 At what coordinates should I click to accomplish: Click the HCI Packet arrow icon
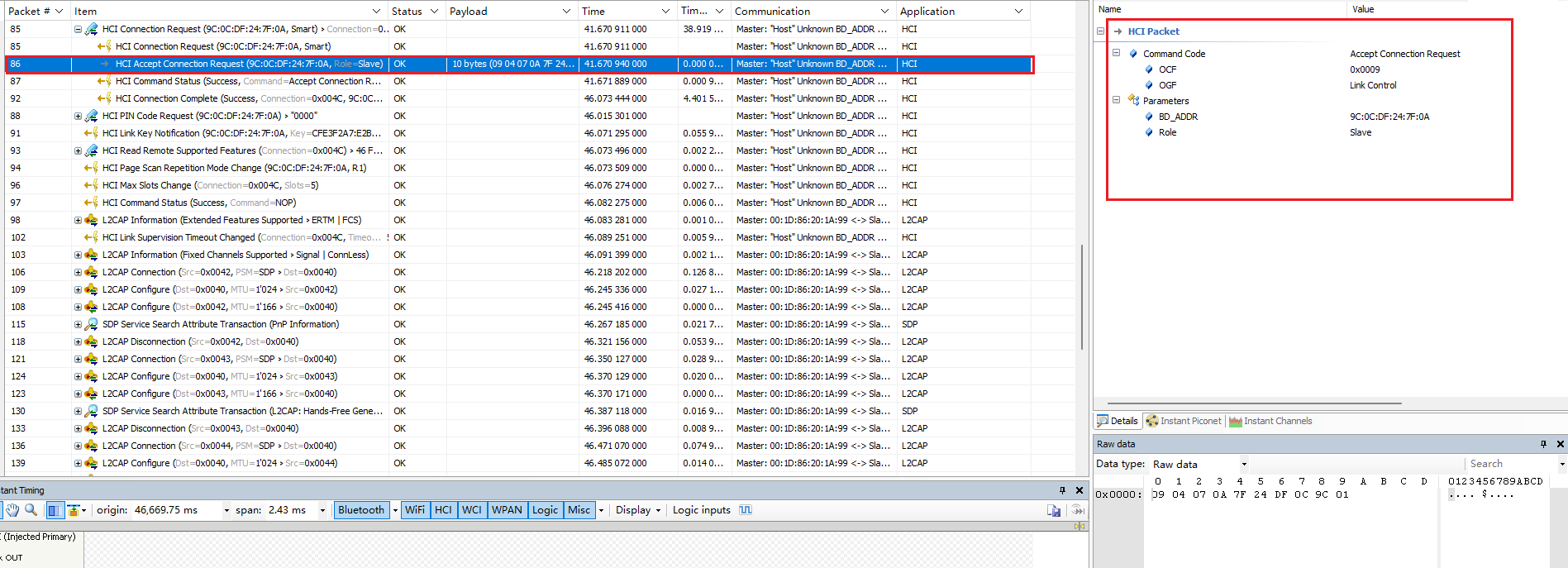1118,31
